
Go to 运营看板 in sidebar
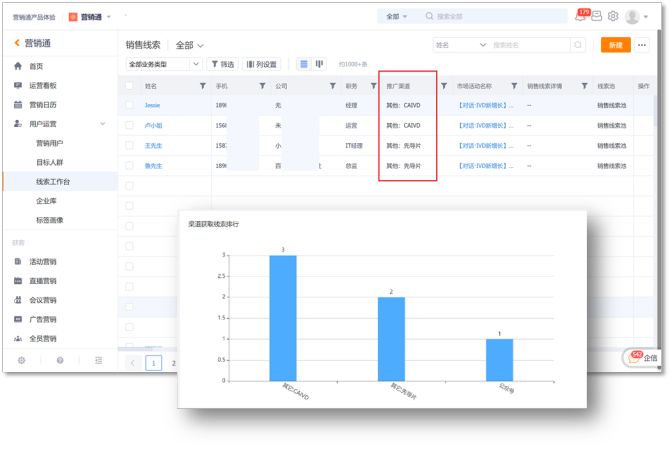tap(43, 85)
